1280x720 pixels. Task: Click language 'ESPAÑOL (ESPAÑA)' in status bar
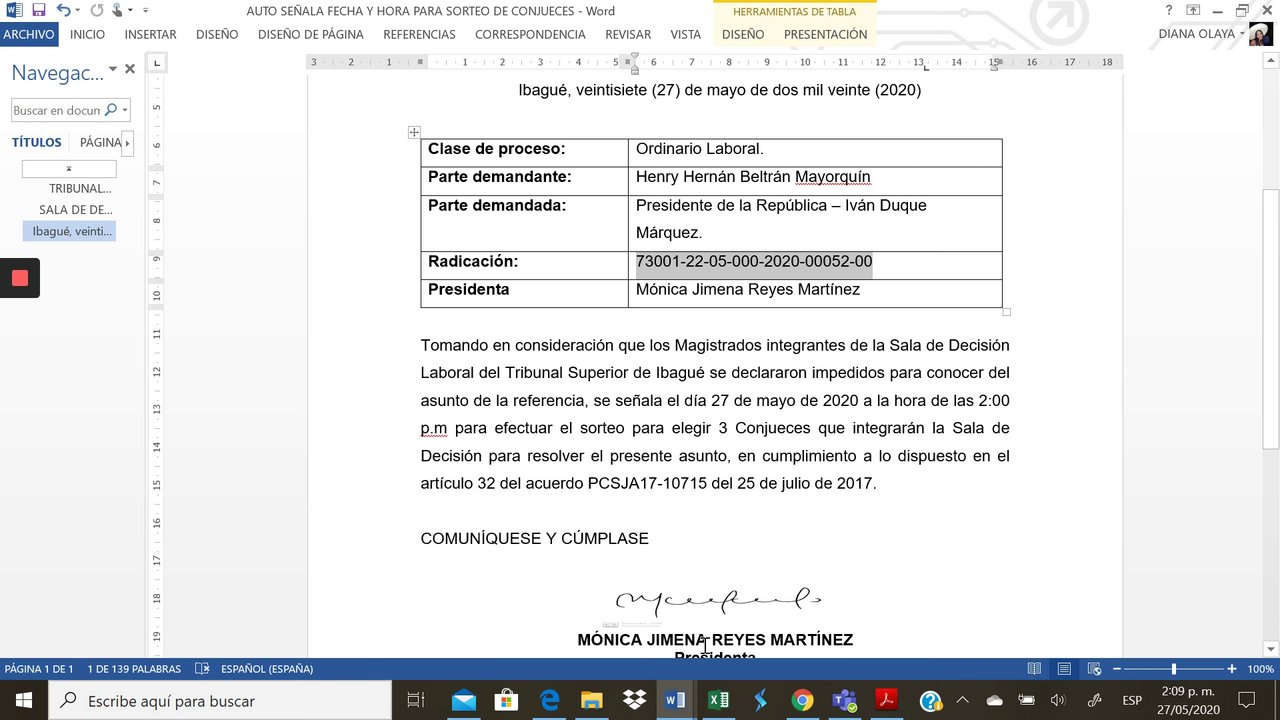tap(267, 669)
